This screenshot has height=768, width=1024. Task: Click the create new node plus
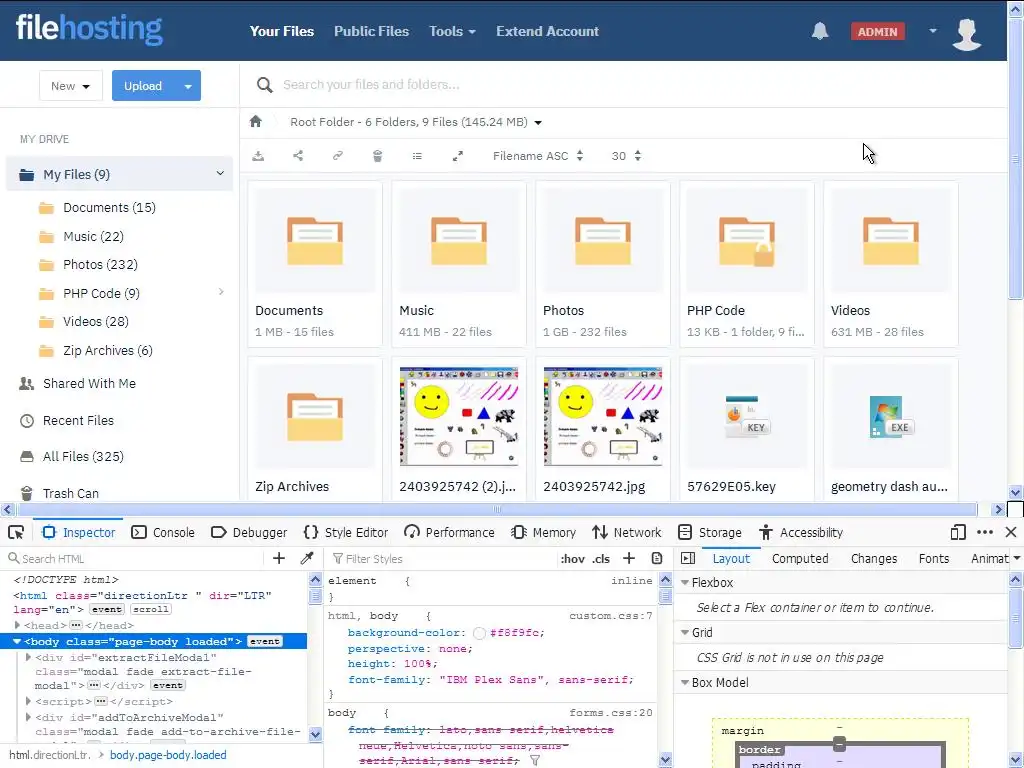pos(279,558)
